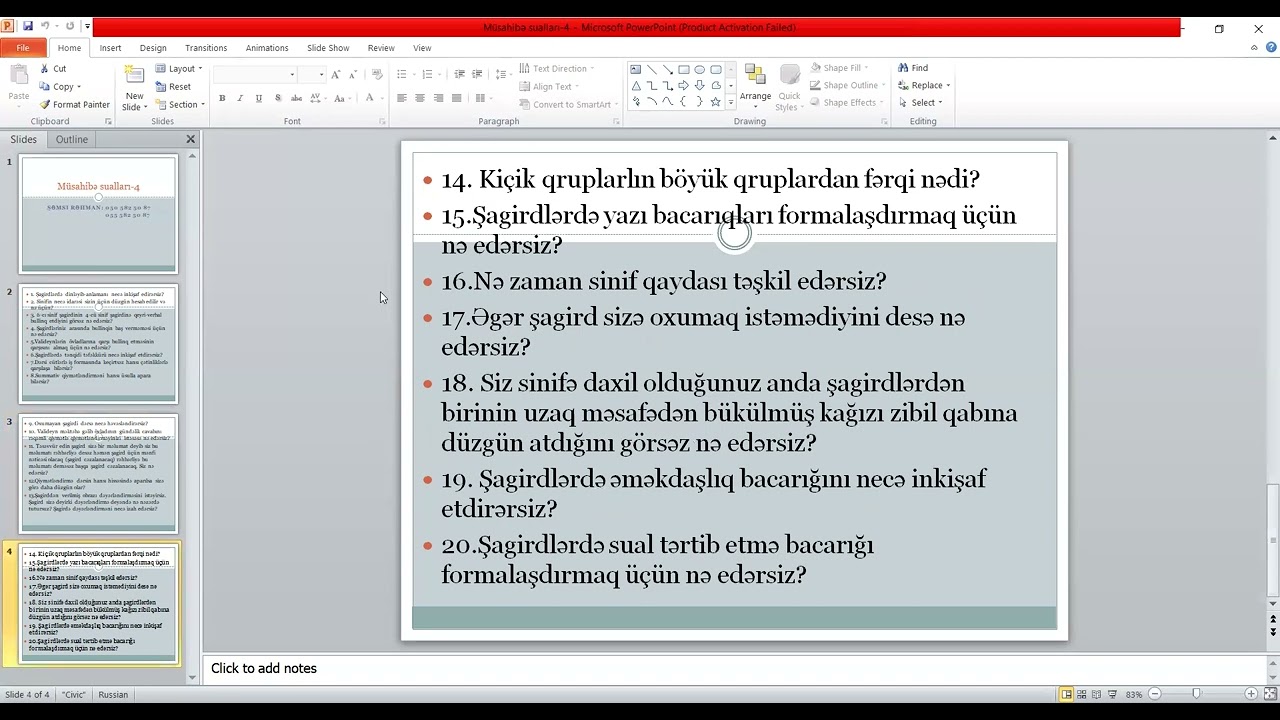Zoom out with minus button
The width and height of the screenshot is (1280, 720).
(x=1154, y=694)
